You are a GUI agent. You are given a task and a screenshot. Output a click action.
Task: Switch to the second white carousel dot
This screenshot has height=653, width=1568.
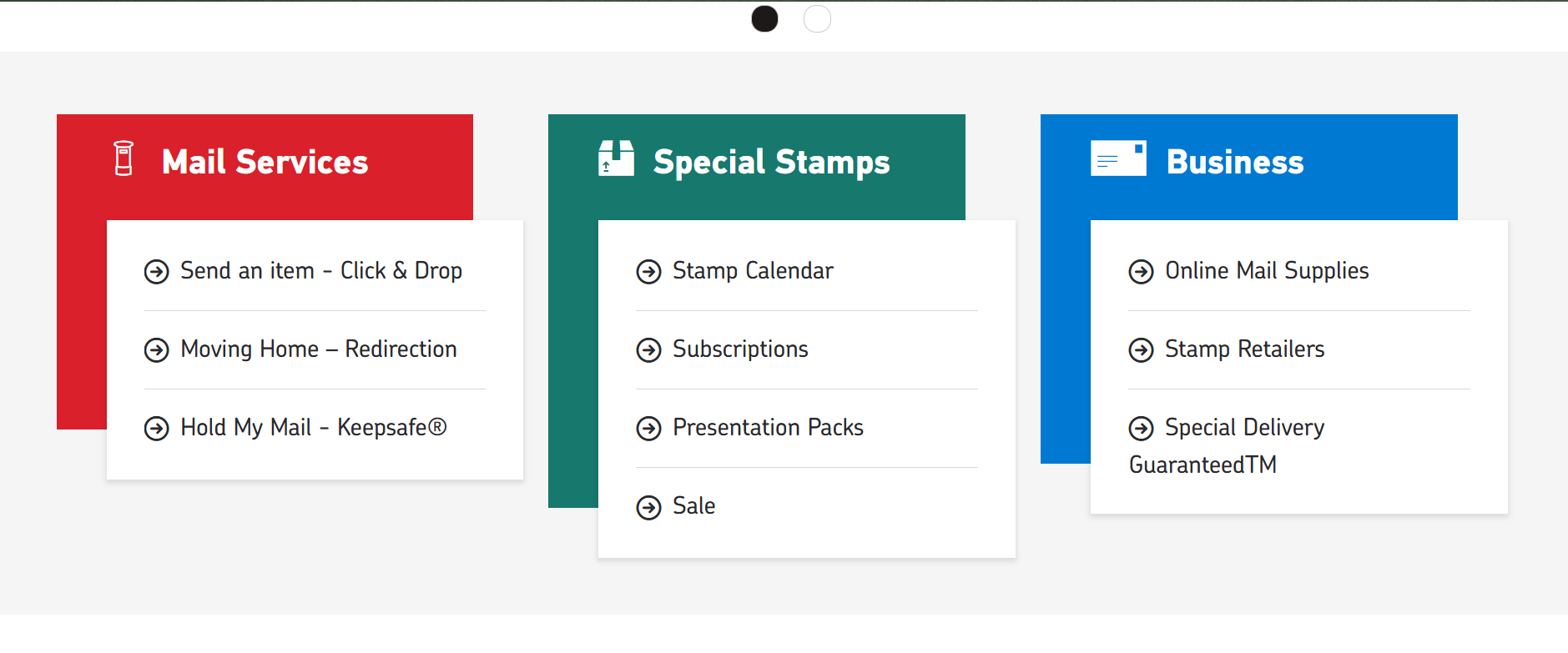pyautogui.click(x=817, y=18)
